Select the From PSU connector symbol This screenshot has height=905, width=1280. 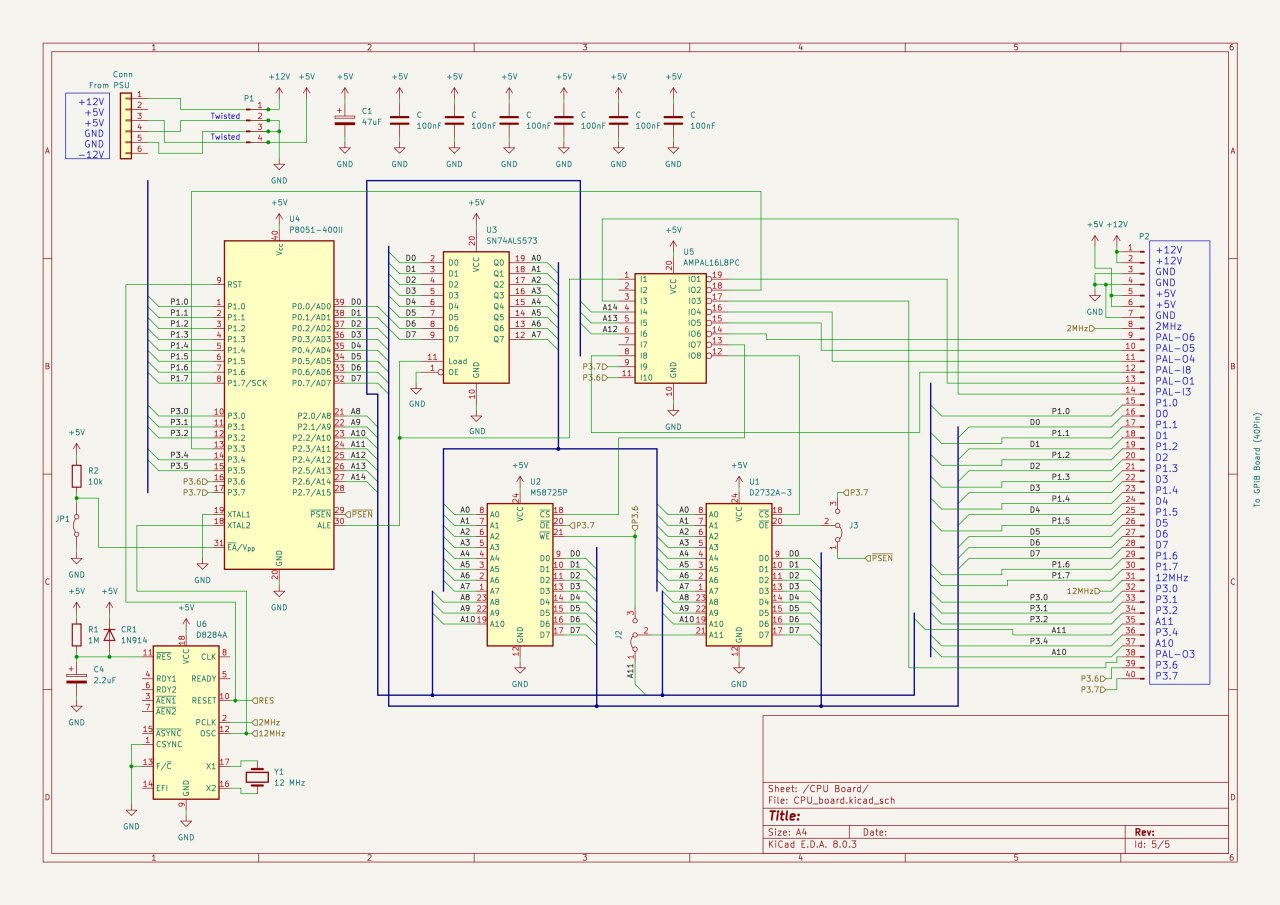pos(126,122)
